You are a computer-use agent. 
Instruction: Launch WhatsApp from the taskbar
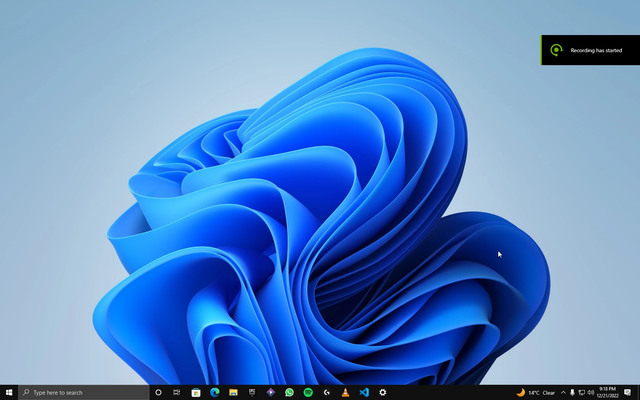click(x=289, y=392)
